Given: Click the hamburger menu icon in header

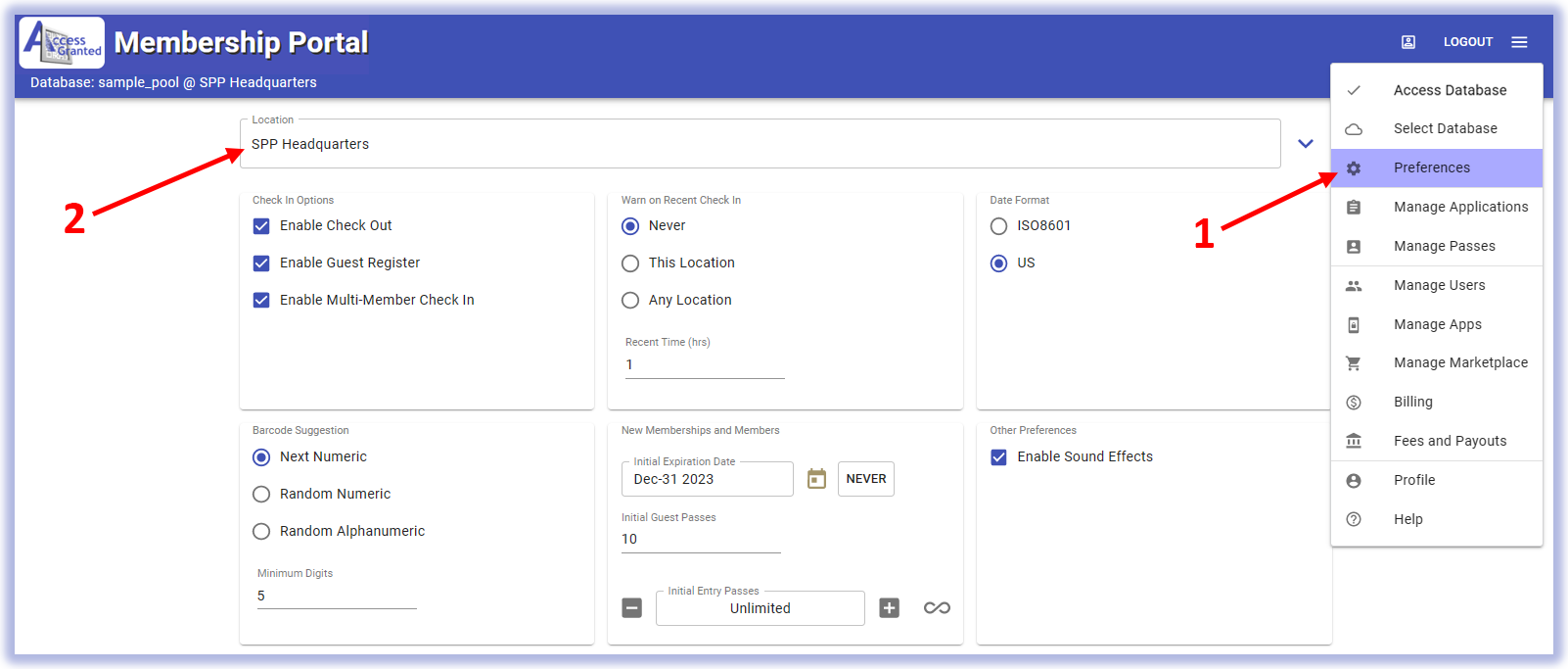Looking at the screenshot, I should coord(1519,42).
